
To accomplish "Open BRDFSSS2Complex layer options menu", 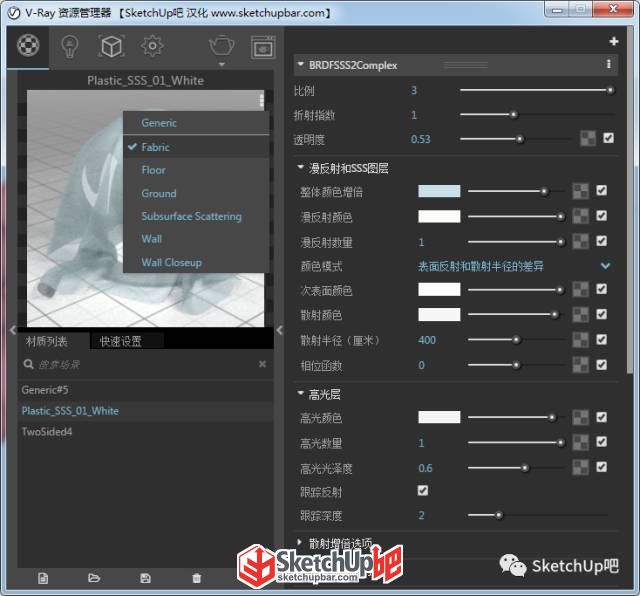I will (x=608, y=64).
